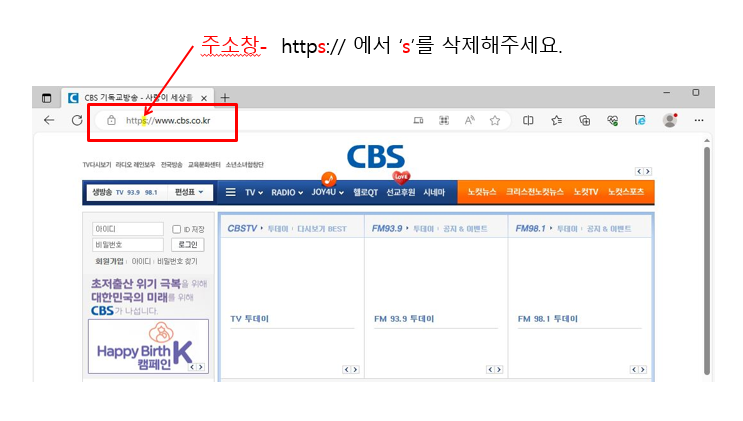Viewport: 743px width, 421px height.
Task: Click the top banner next arrow near logo
Action: (648, 171)
